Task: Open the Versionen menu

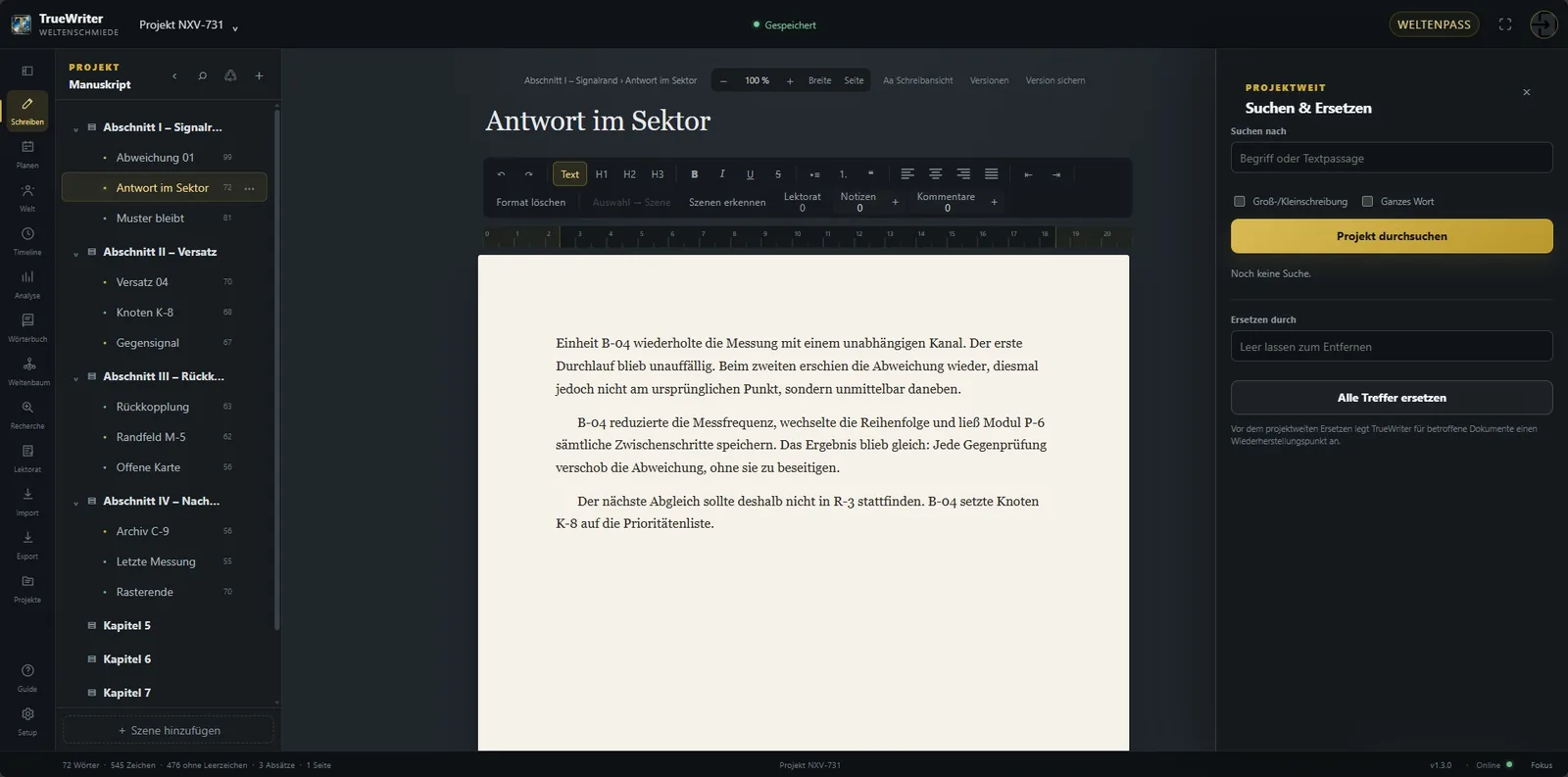Action: [989, 80]
